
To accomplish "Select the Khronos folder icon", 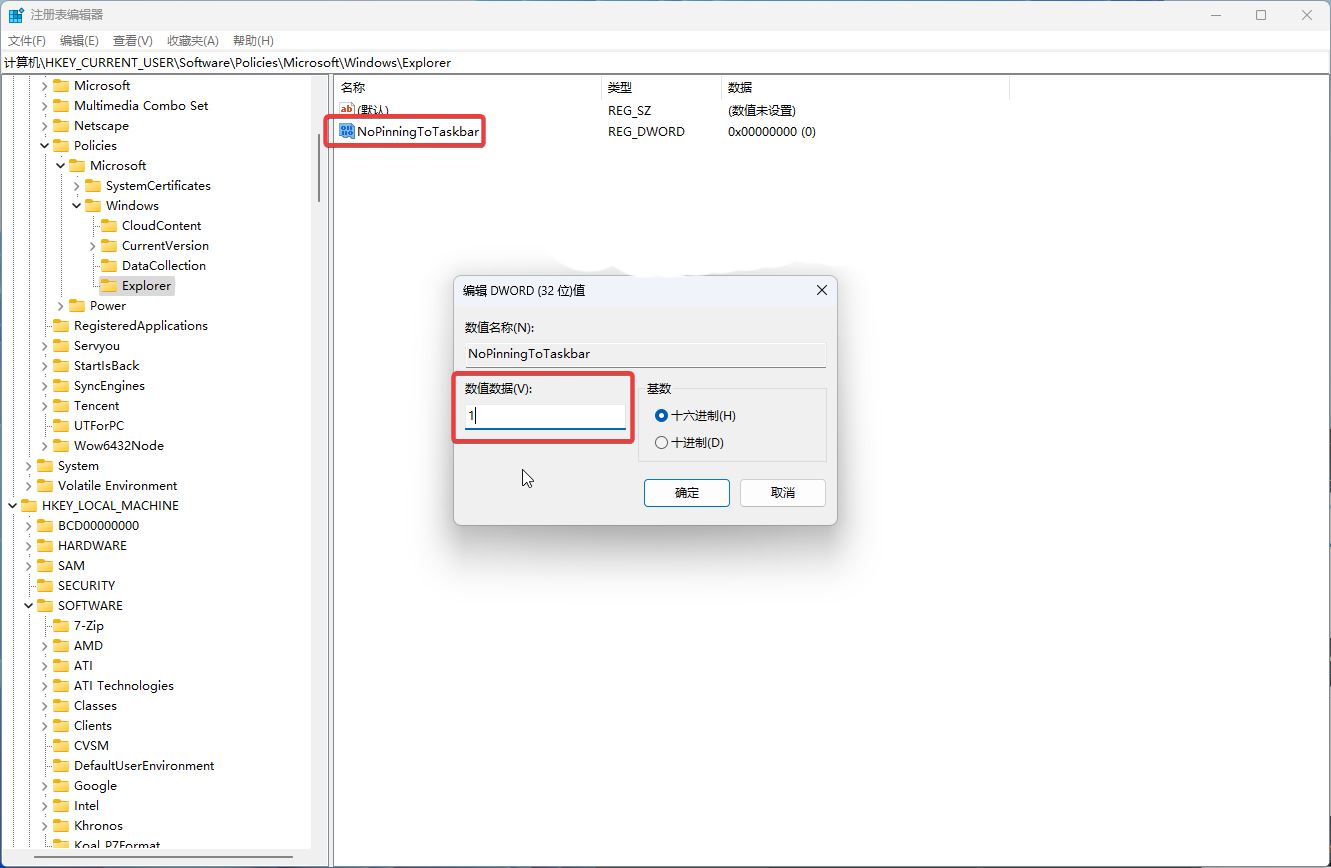I will coord(61,825).
